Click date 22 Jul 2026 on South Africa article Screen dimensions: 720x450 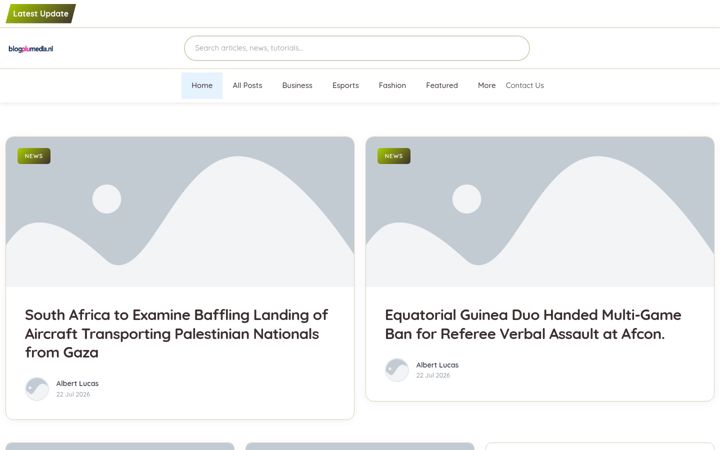[x=73, y=394]
